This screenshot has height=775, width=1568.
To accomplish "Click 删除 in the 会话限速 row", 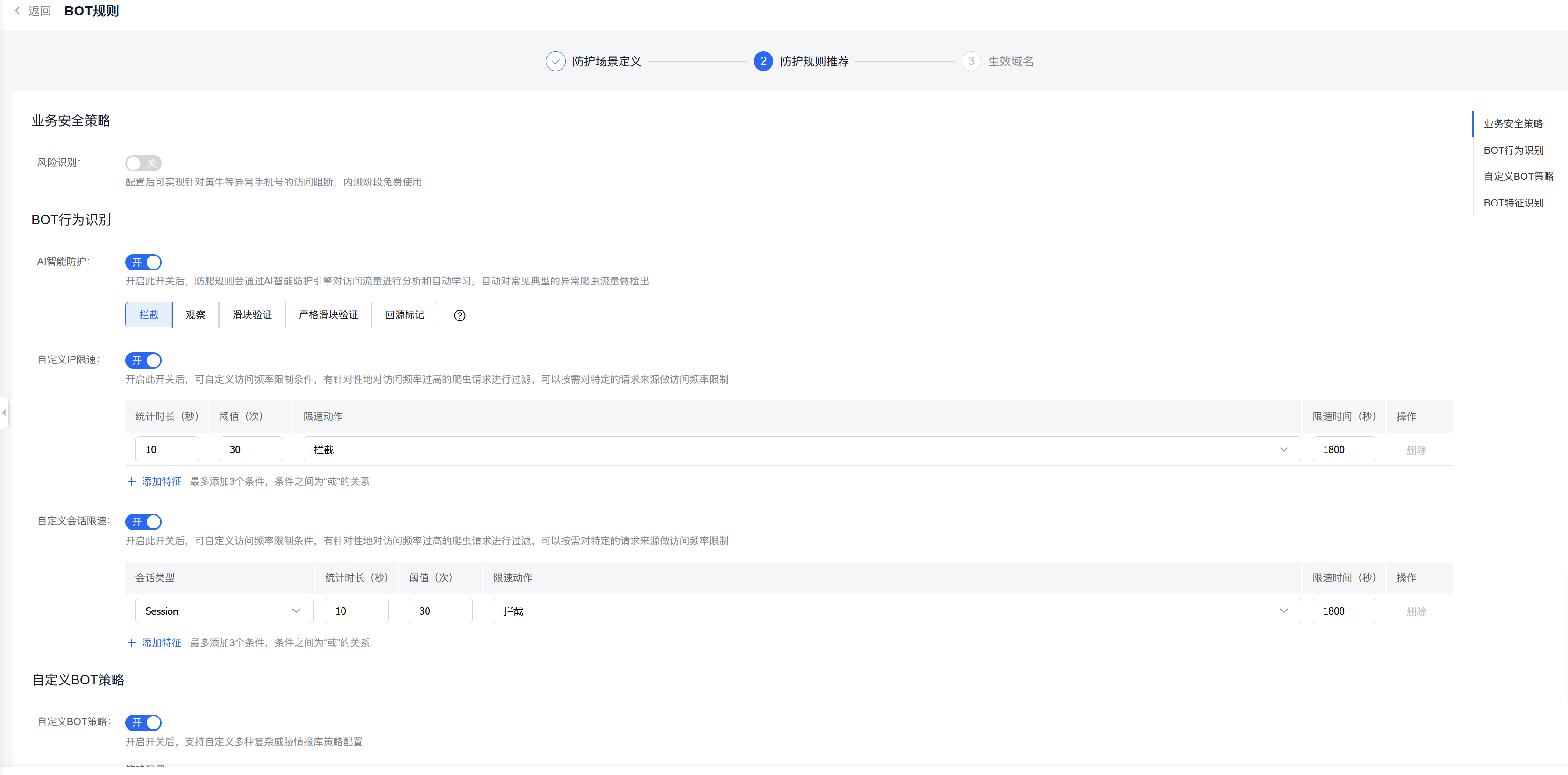I will [x=1417, y=611].
